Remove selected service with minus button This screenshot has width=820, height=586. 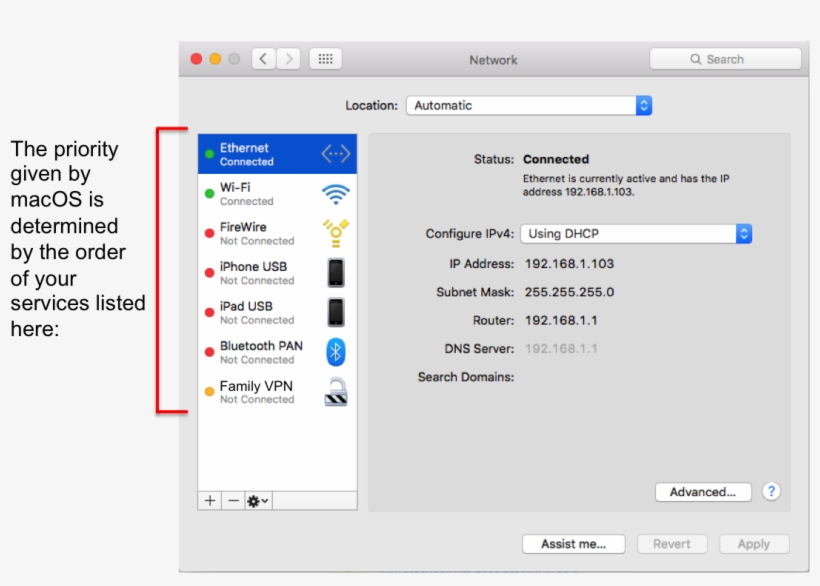pos(233,501)
